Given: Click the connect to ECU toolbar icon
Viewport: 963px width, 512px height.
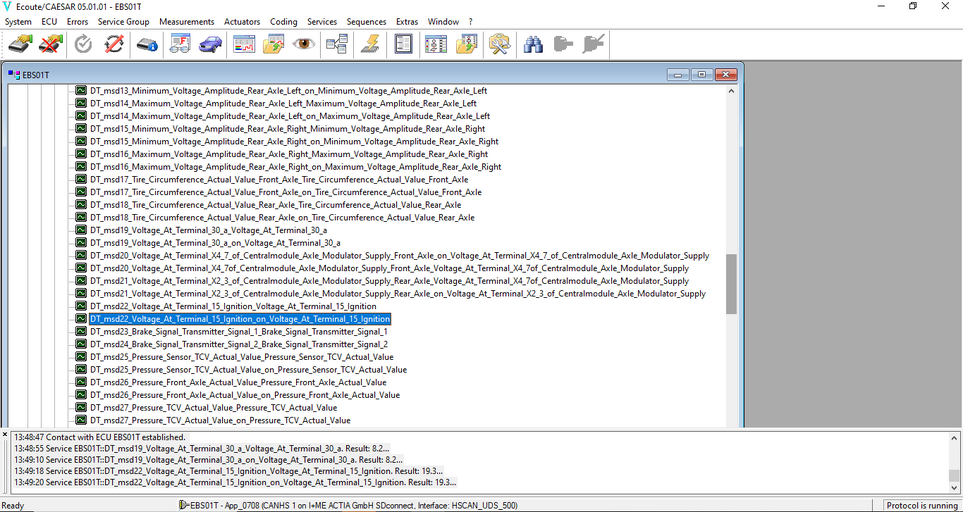Looking at the screenshot, I should pos(20,44).
